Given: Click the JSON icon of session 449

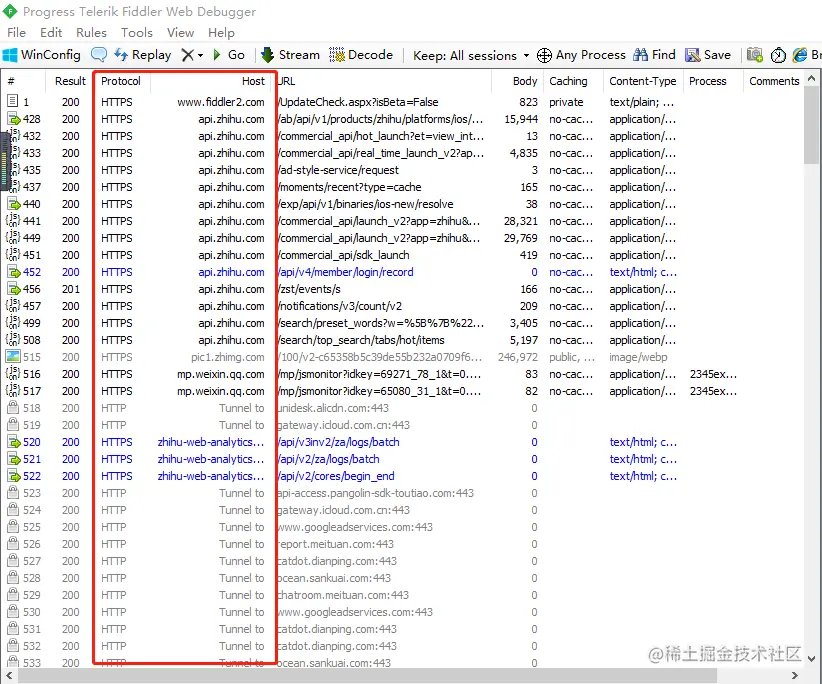Looking at the screenshot, I should (13, 237).
